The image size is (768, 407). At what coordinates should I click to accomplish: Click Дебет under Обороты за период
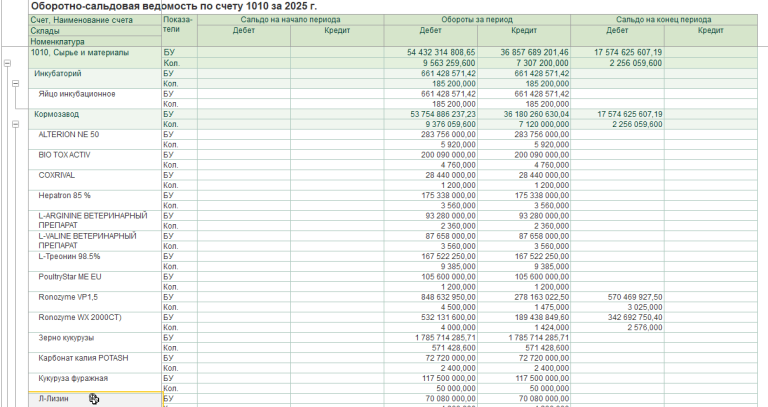click(431, 31)
